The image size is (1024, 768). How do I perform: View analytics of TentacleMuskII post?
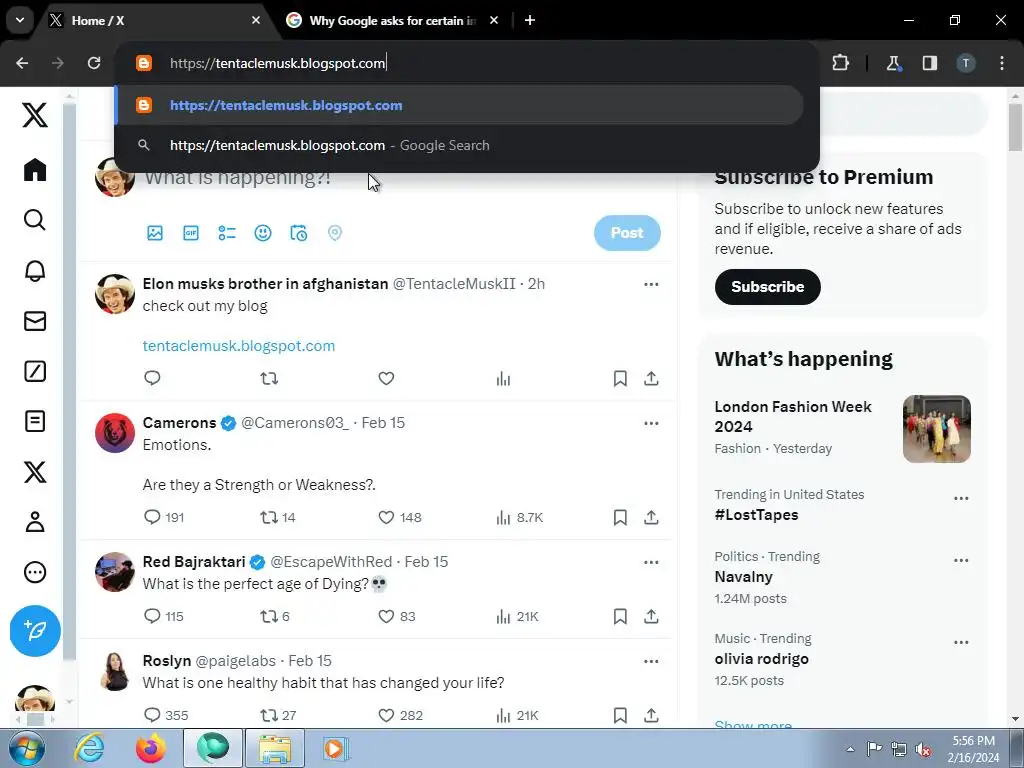[x=503, y=378]
